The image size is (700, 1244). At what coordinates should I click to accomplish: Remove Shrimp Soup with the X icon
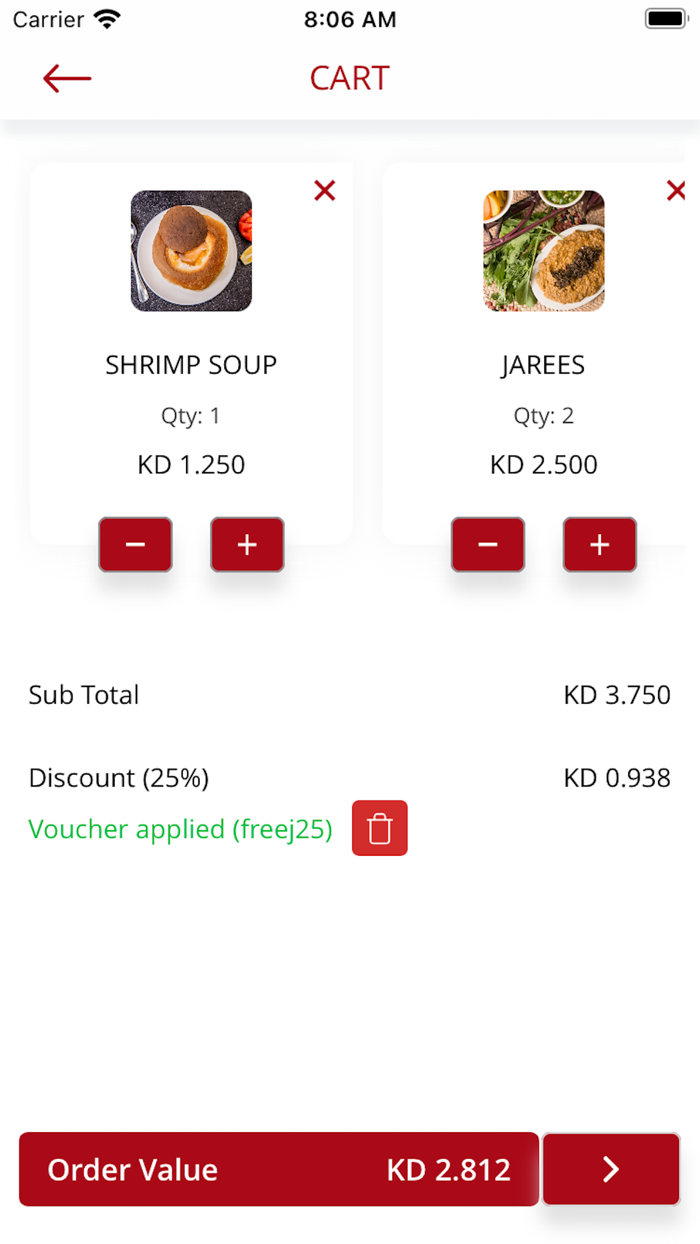pyautogui.click(x=325, y=190)
